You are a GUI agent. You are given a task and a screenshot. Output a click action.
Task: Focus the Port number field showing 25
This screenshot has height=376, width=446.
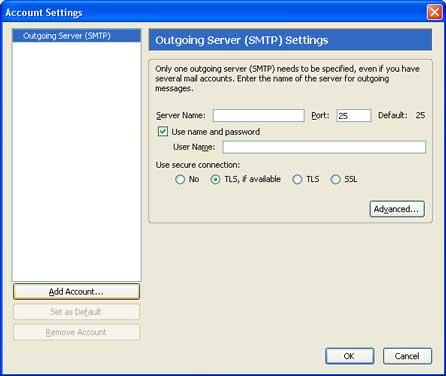tap(353, 115)
